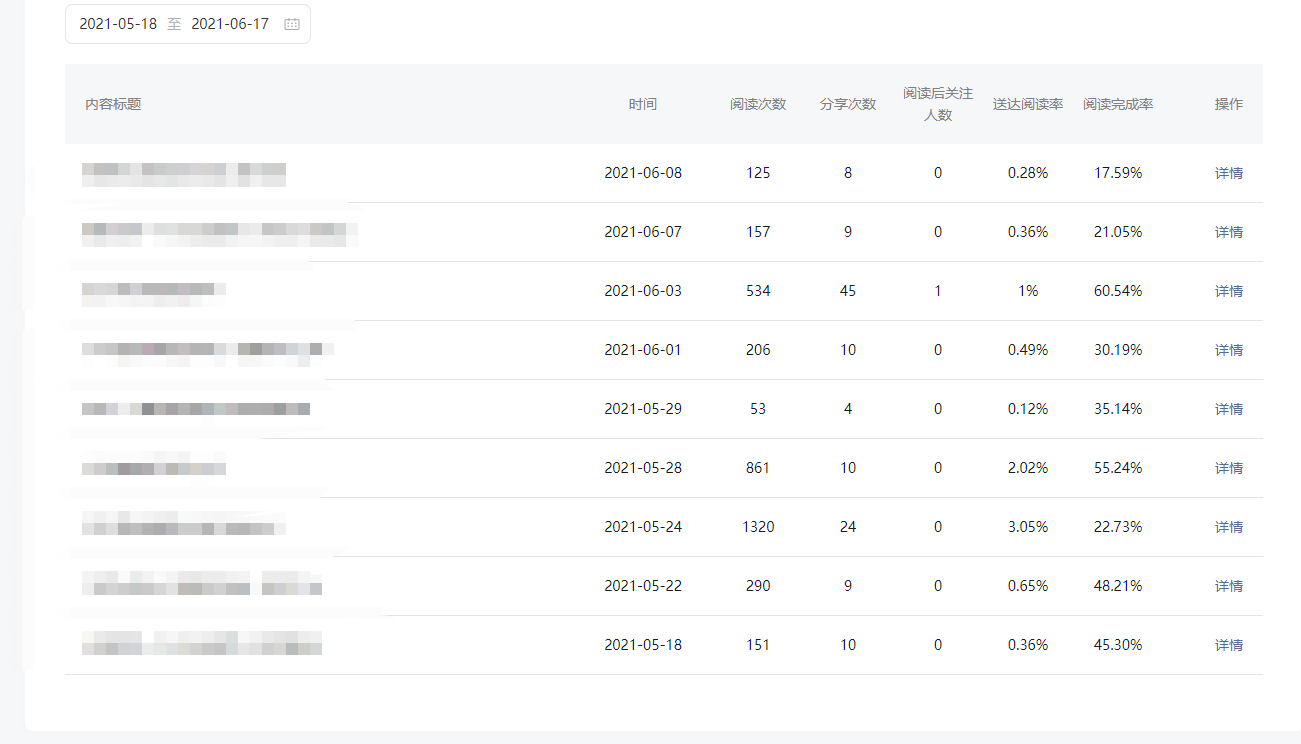Open 详情 for the 2021-05-18 article
Image resolution: width=1301 pixels, height=744 pixels.
[x=1228, y=645]
